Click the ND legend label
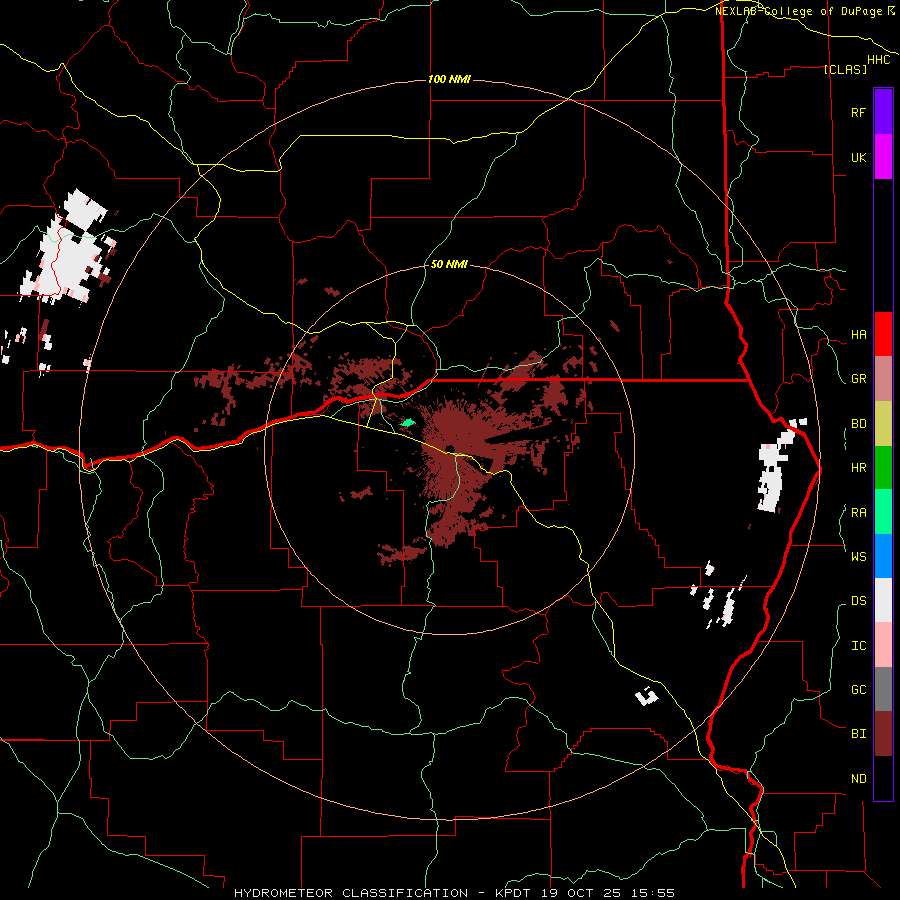900x900 pixels. (858, 779)
